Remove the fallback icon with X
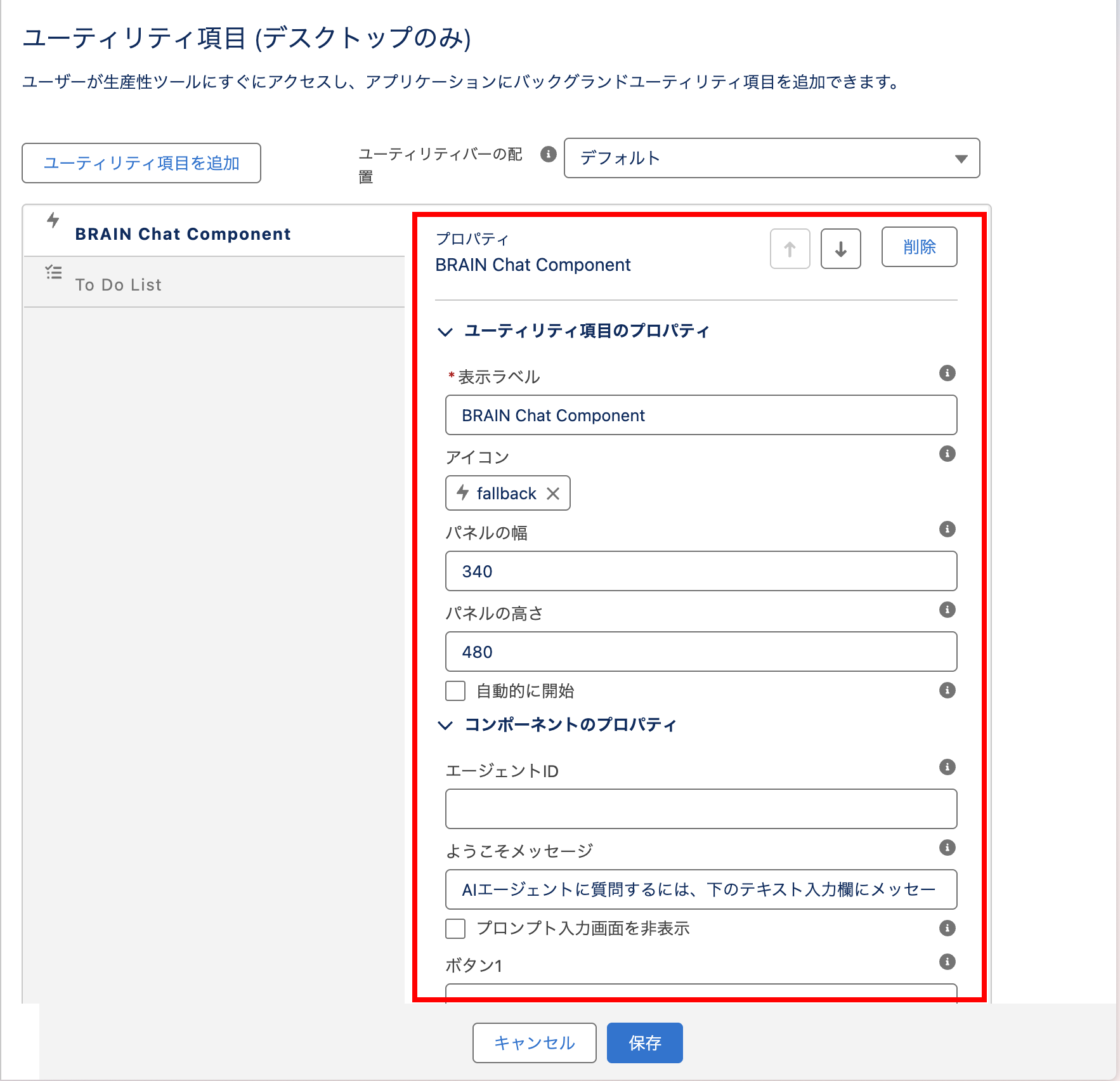The height and width of the screenshot is (1081, 1120). click(553, 494)
